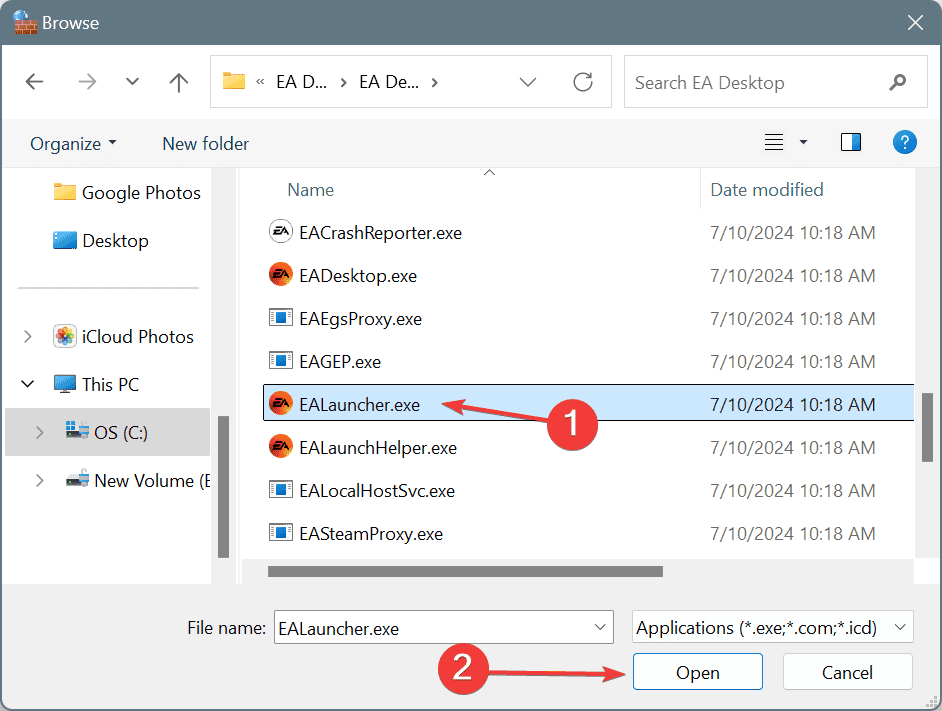The width and height of the screenshot is (942, 711).
Task: Click the EASteamProxy.exe date modified cell
Action: click(x=792, y=534)
